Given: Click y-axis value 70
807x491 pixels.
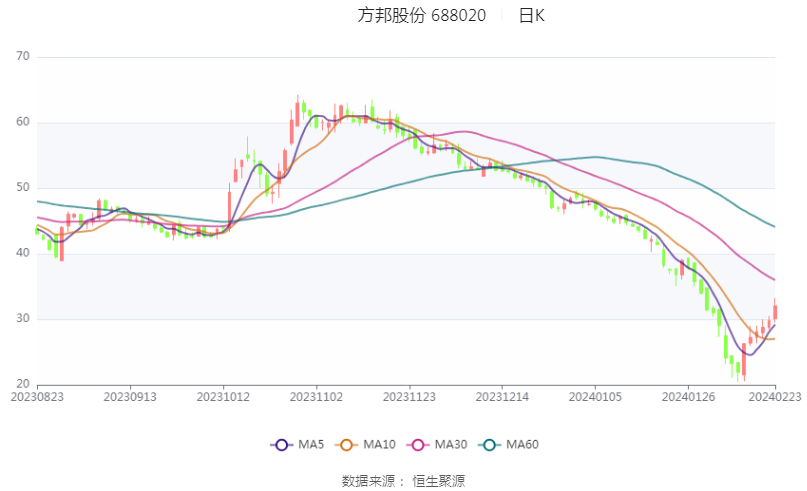Looking at the screenshot, I should click(x=23, y=56).
